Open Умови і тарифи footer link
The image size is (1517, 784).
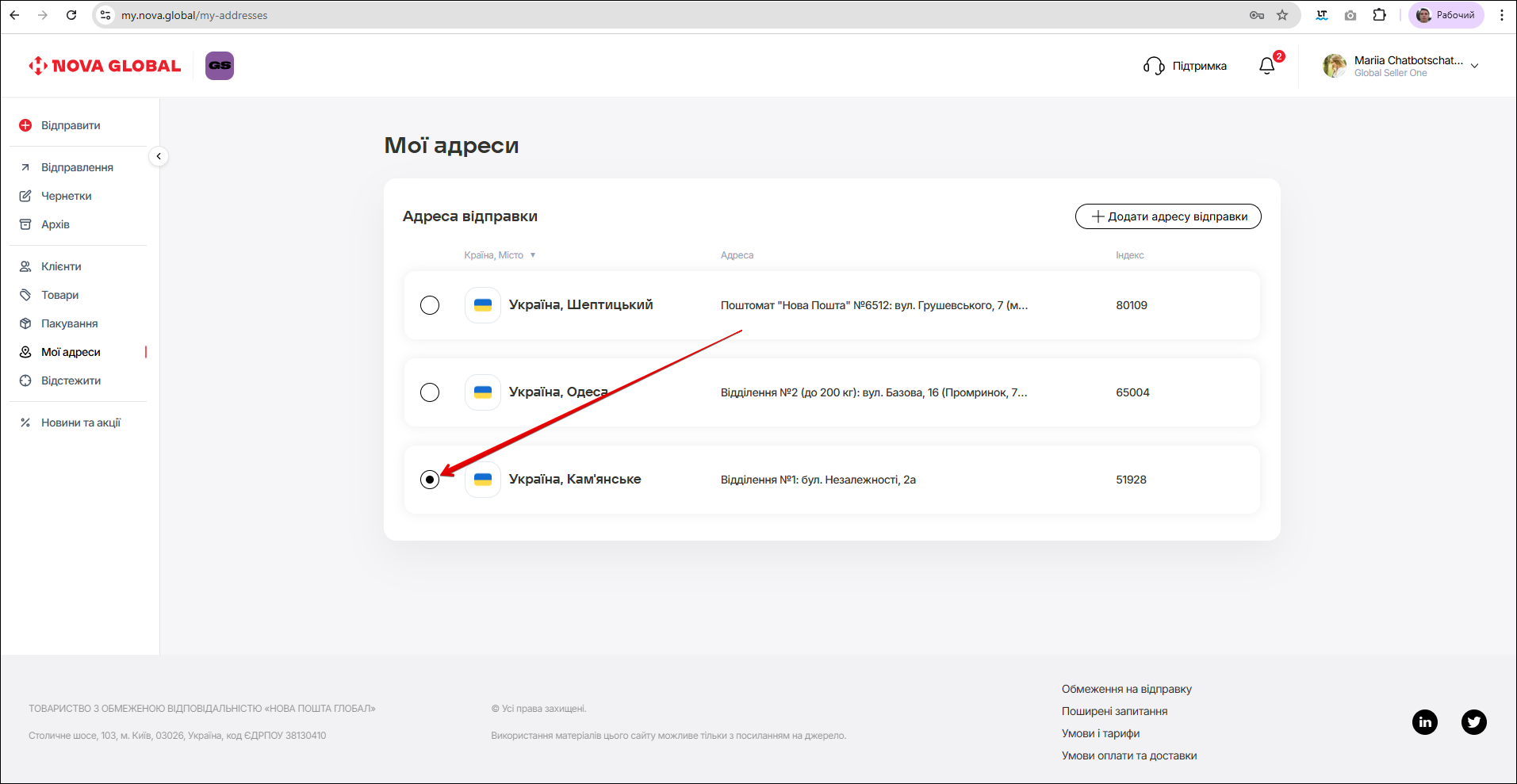(x=1101, y=733)
